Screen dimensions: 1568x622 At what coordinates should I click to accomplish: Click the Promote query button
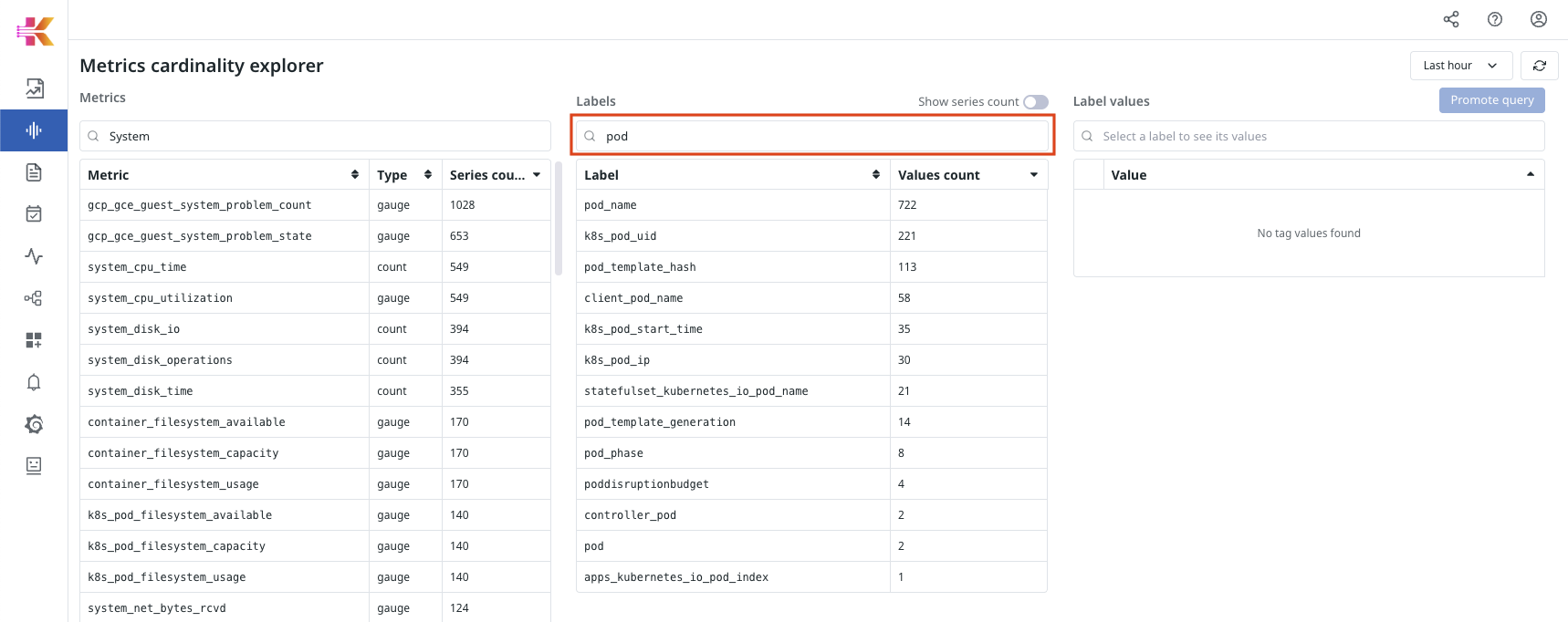pyautogui.click(x=1491, y=100)
